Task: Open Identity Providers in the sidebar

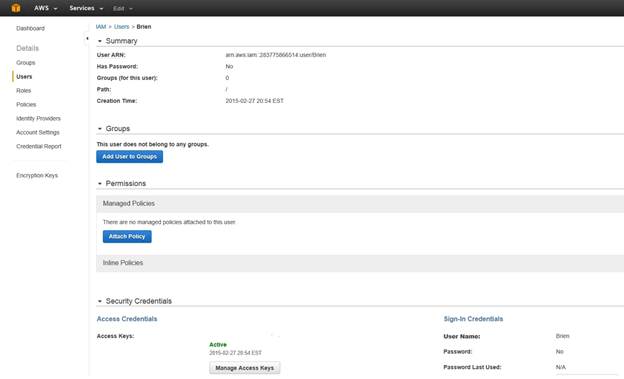Action: tap(38, 118)
